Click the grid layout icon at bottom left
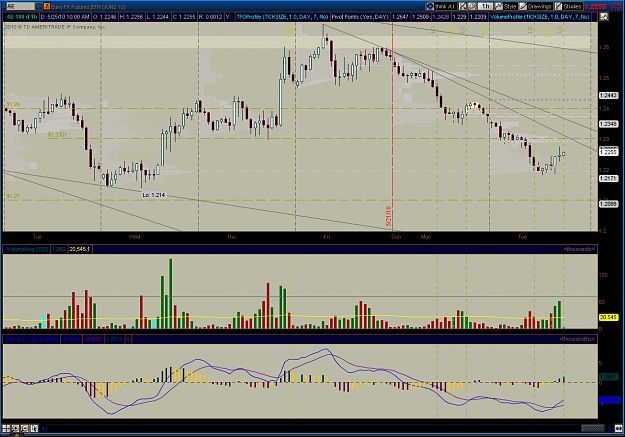This screenshot has height=437, width=625. click(x=6, y=429)
